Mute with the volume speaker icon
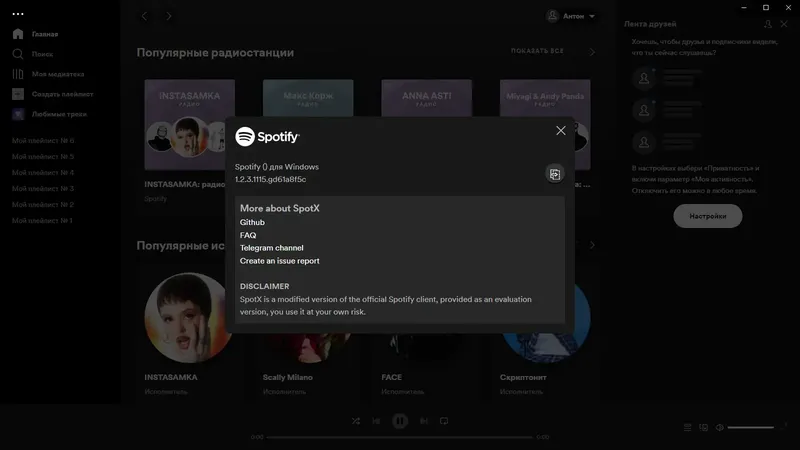Viewport: 800px width, 450px height. click(x=719, y=428)
